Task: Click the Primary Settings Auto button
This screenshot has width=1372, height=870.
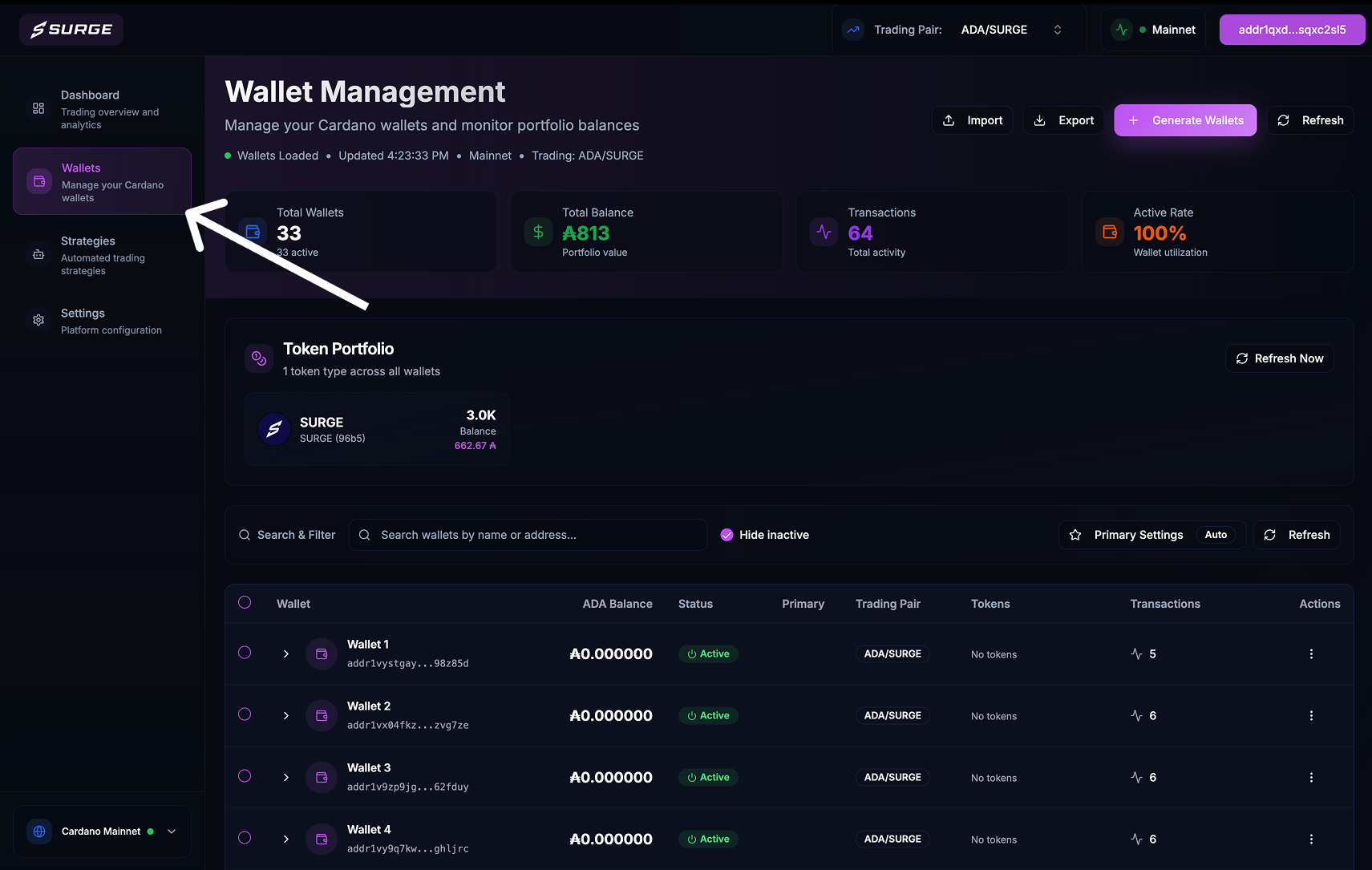Action: click(x=1151, y=535)
